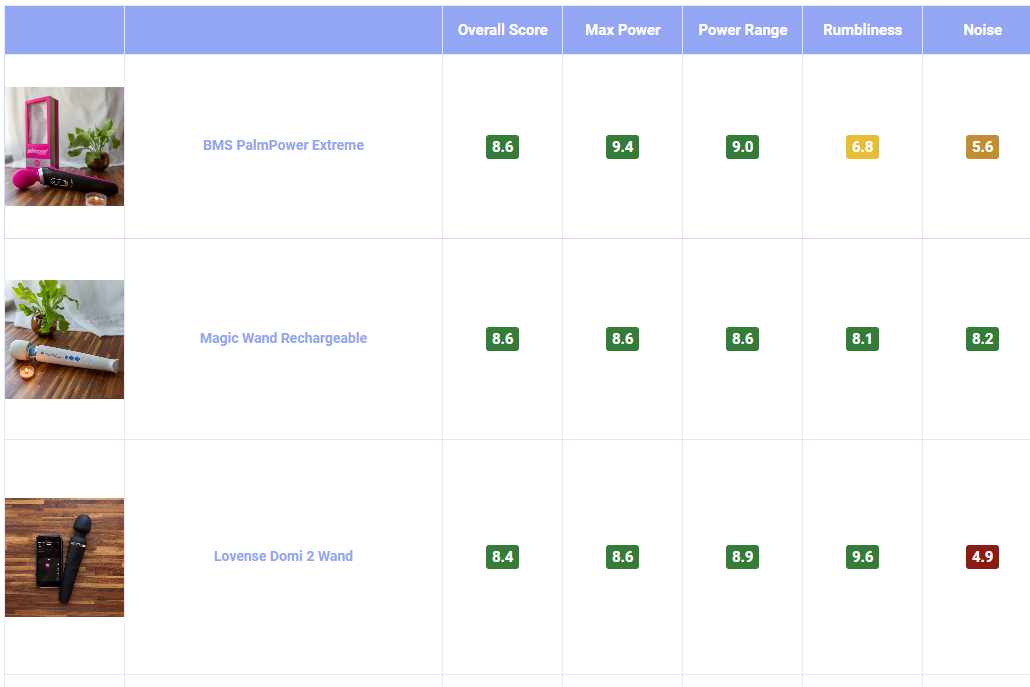Screen dimensions: 1030x687
Task: Open the Magic Wand Rechargeable product link
Action: point(283,338)
